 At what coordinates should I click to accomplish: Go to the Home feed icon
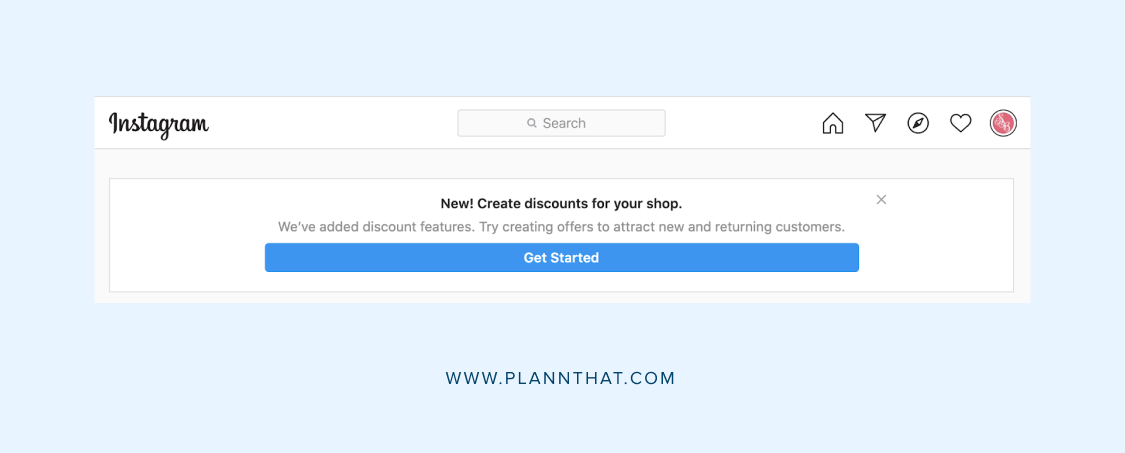[832, 123]
